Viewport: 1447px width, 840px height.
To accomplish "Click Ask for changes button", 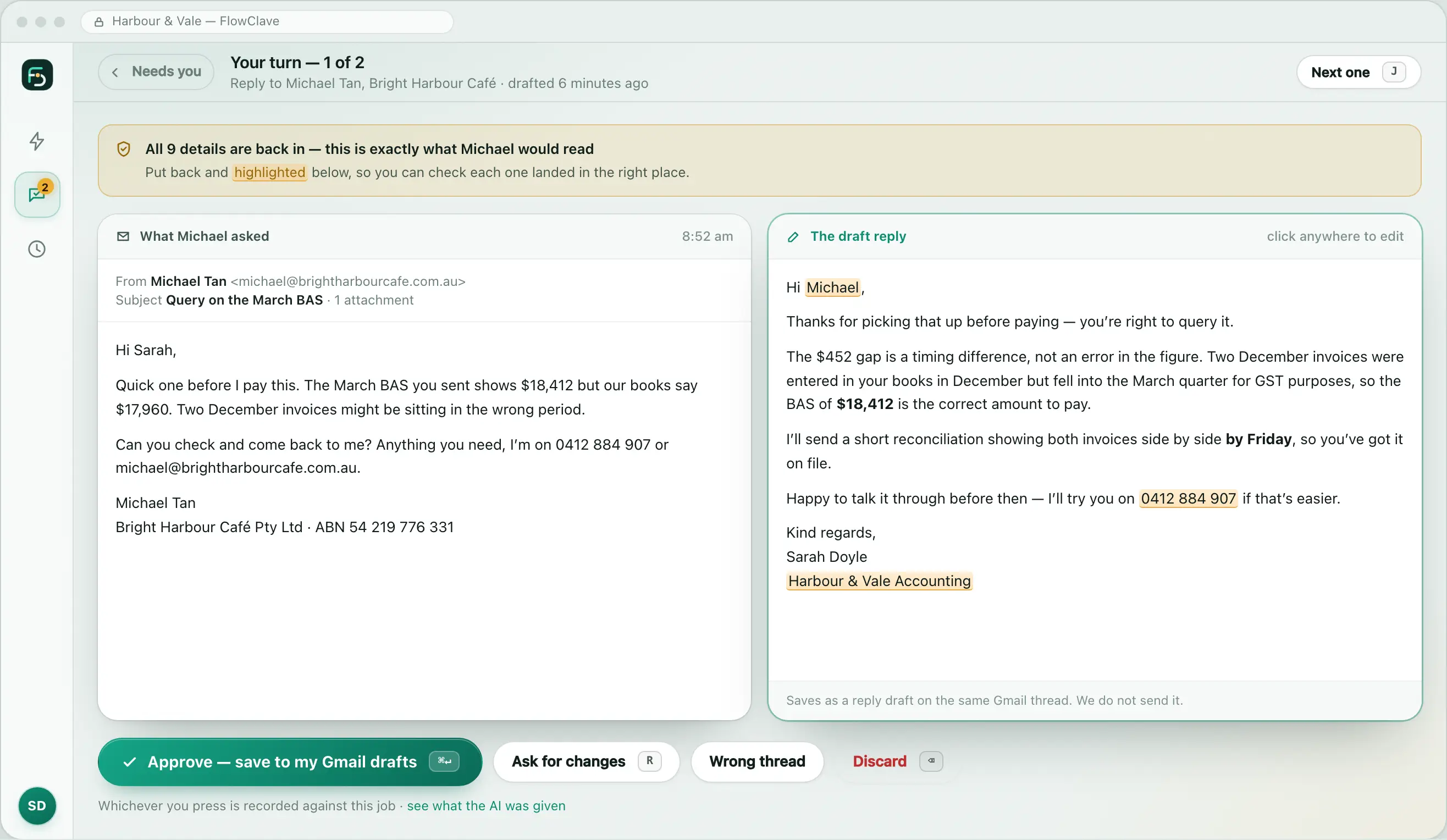I will point(586,761).
